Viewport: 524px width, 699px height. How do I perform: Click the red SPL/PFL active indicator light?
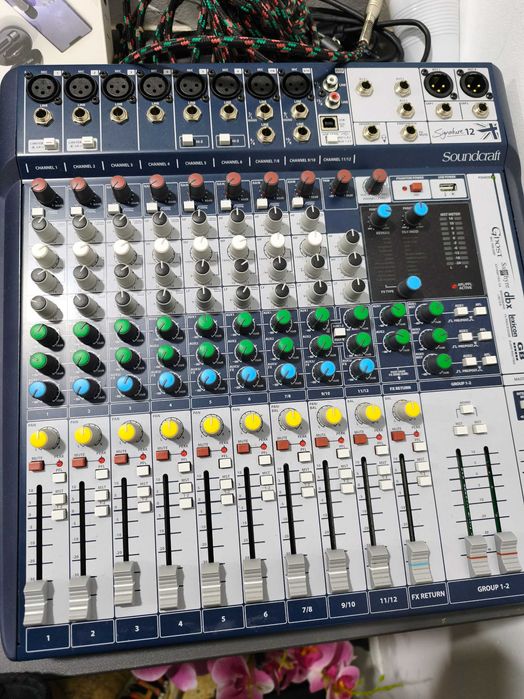pos(454,286)
